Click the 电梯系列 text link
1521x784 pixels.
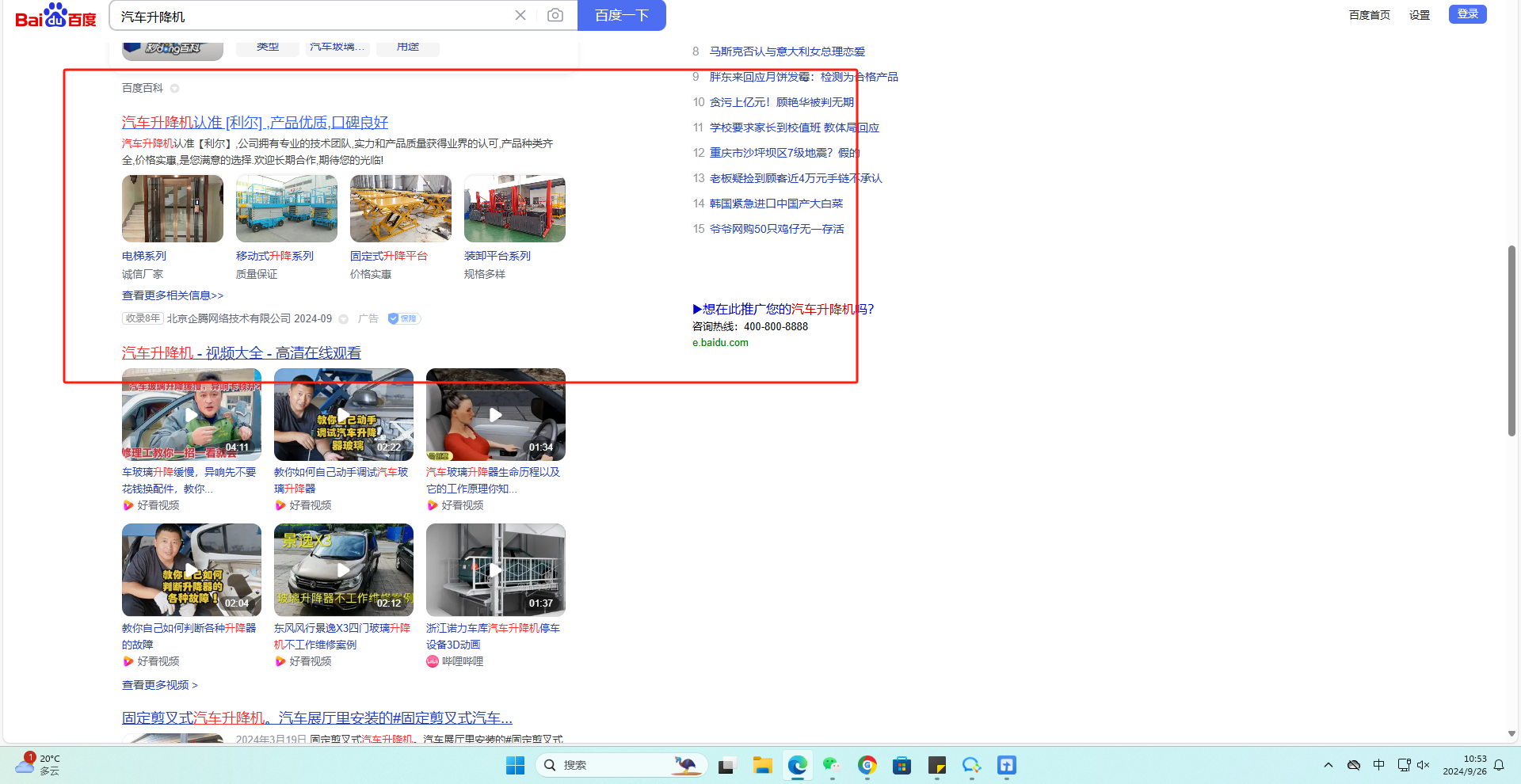144,256
